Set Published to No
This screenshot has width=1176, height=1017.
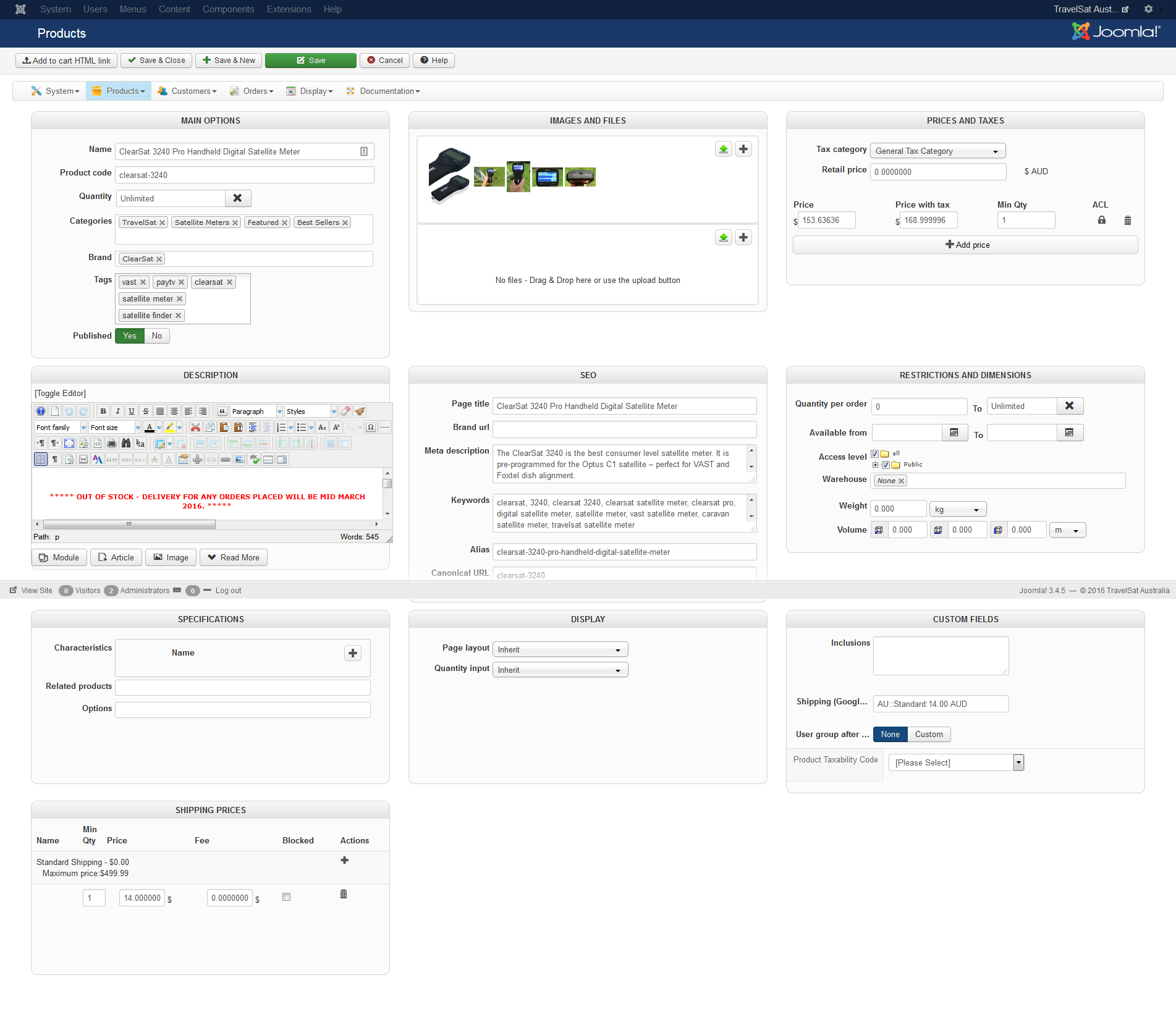tap(157, 336)
